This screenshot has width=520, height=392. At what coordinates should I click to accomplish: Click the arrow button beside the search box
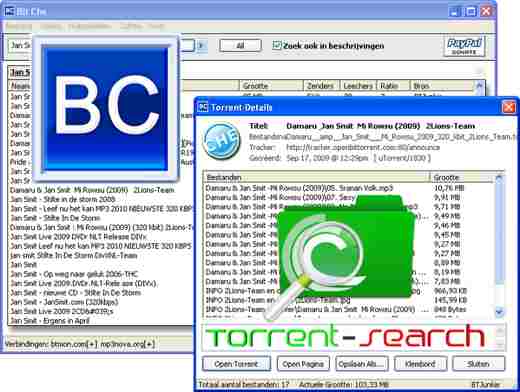(x=201, y=45)
